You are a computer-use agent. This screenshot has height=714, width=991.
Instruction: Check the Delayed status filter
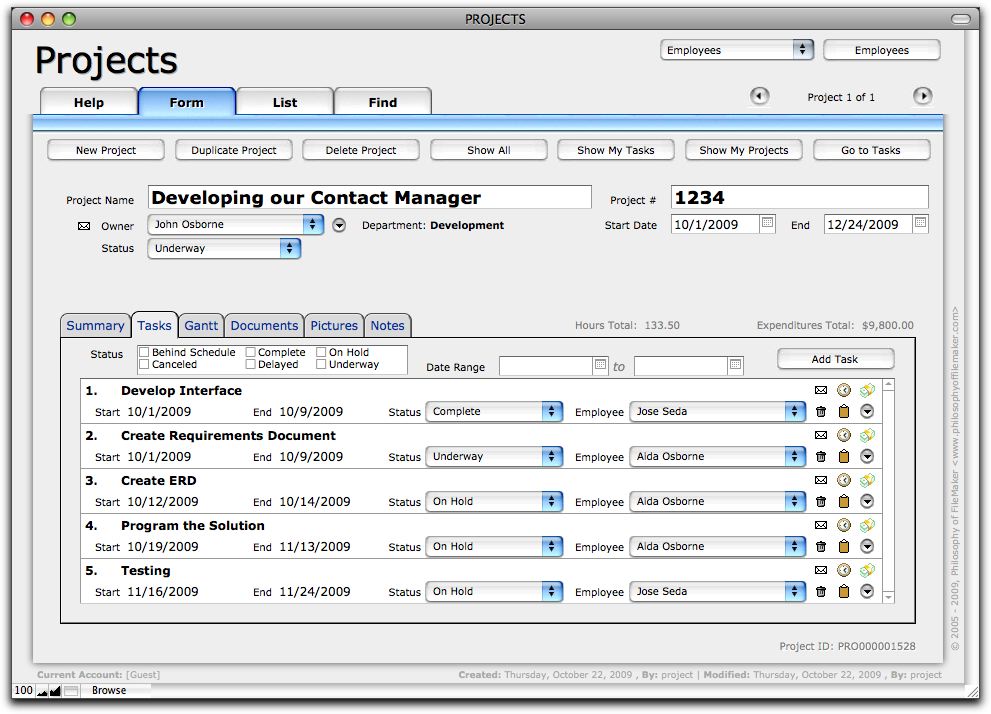[250, 364]
